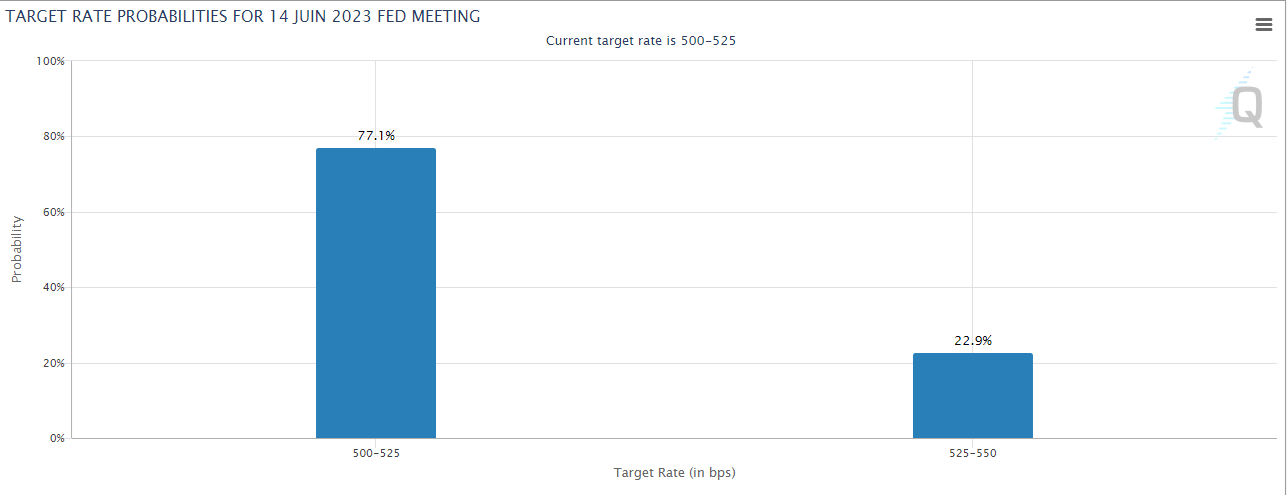Click the 500-525 x-axis category label

click(375, 453)
